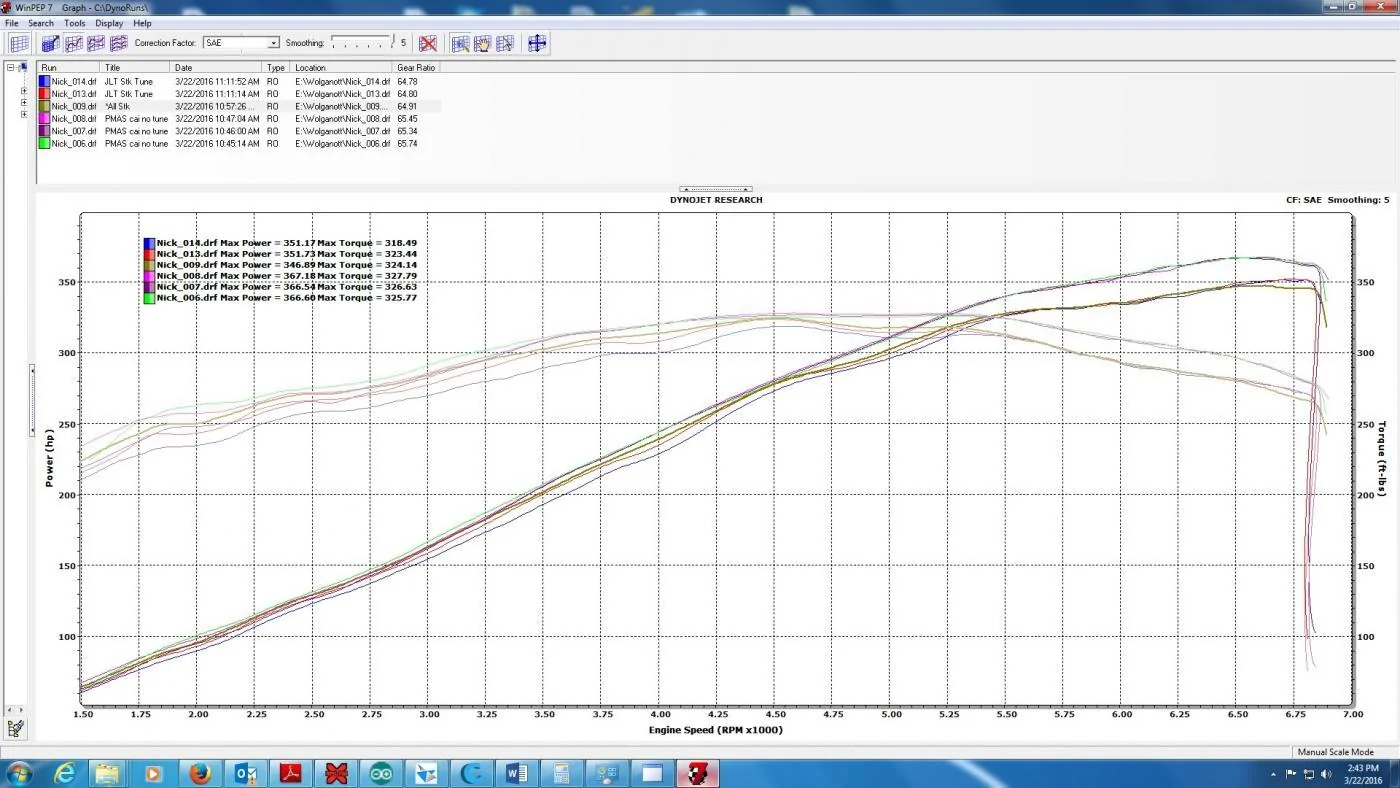Expand the second plus node in tree
The height and width of the screenshot is (788, 1400).
coord(23,102)
